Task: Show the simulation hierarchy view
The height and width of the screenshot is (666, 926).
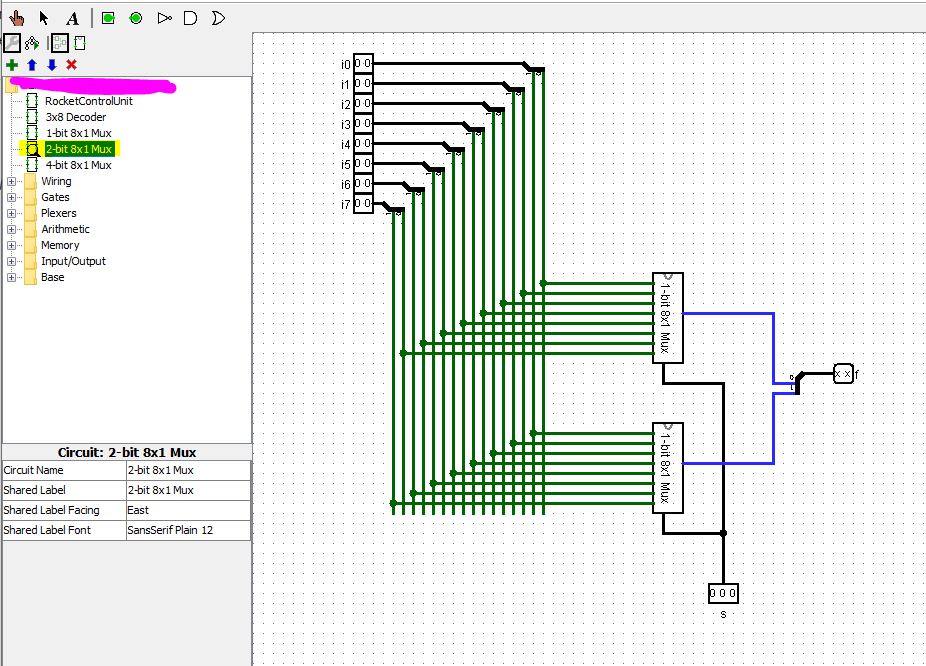Action: [32, 43]
